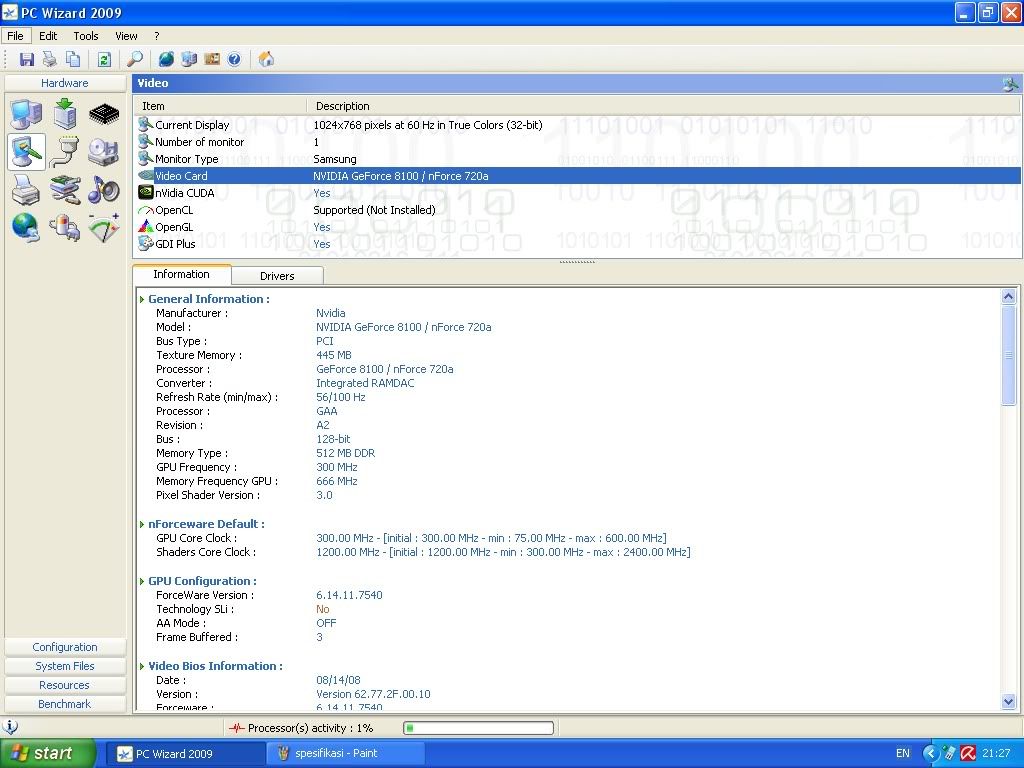Image resolution: width=1024 pixels, height=768 pixels.
Task: Click the Save floppy disk toolbar icon
Action: click(27, 59)
